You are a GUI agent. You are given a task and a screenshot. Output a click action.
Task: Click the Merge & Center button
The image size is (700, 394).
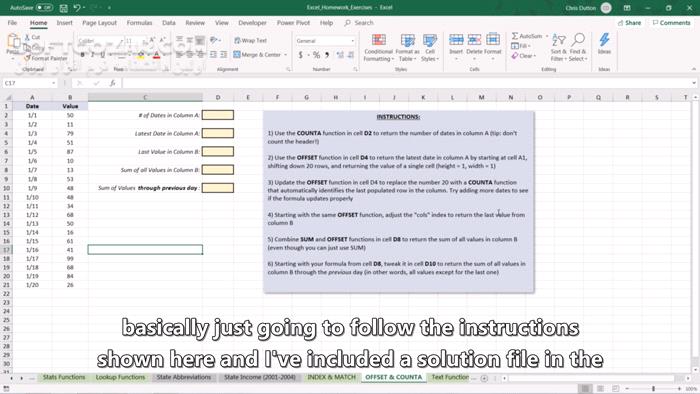click(x=257, y=55)
